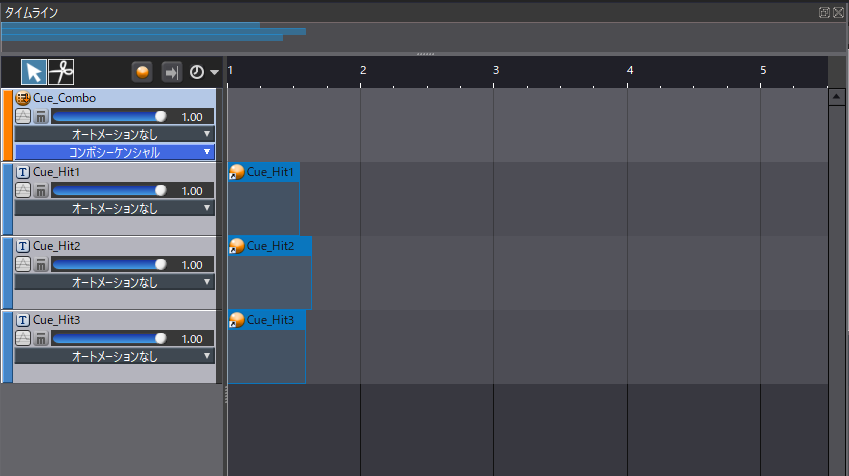Click the blue Cue_Hit1 track color strip
849x476 pixels.
coord(8,199)
